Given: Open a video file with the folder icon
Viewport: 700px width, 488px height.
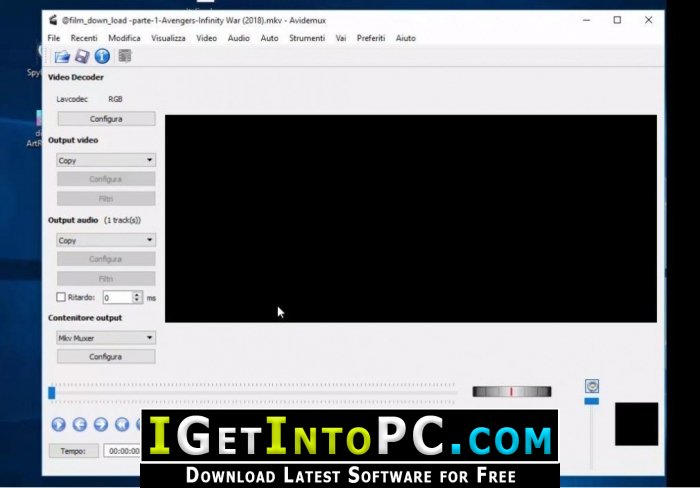Looking at the screenshot, I should (62, 56).
